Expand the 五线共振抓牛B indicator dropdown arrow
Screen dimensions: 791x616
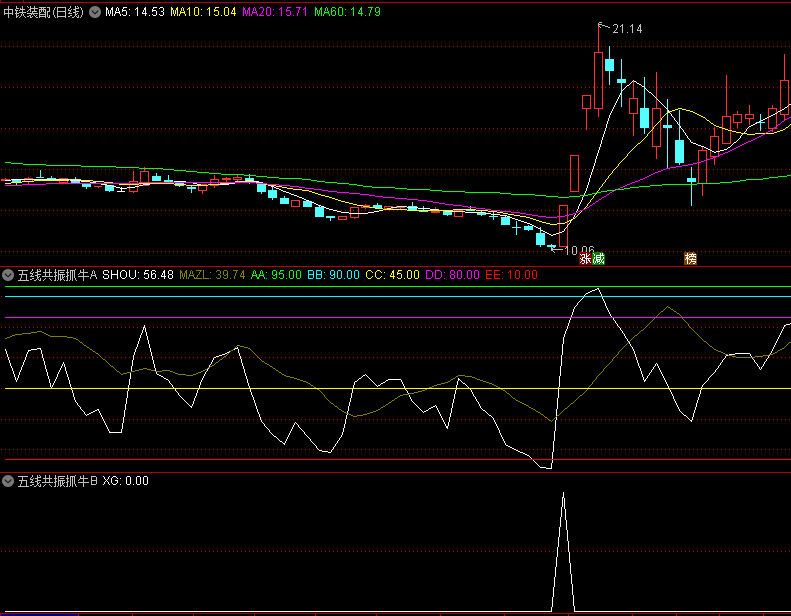(8, 481)
